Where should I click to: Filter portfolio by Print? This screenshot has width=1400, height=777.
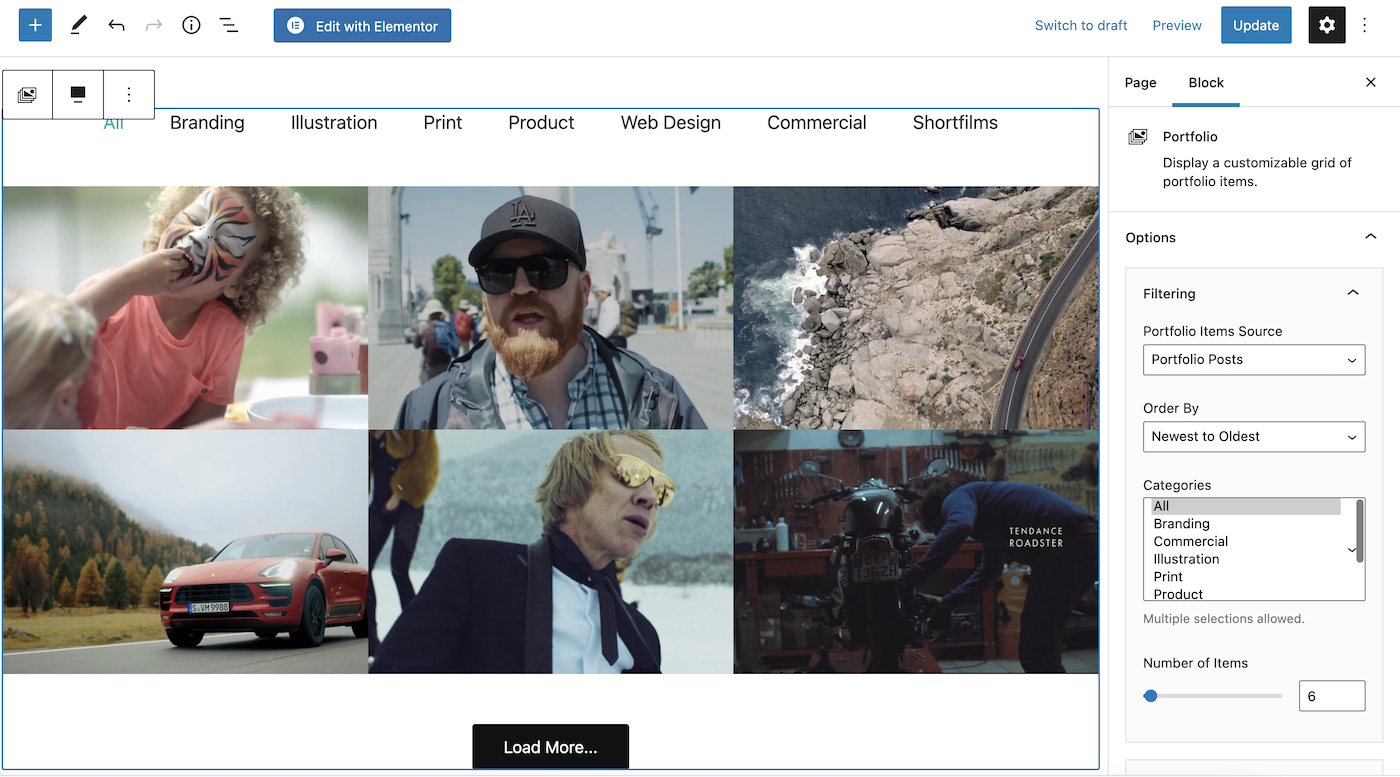[443, 122]
